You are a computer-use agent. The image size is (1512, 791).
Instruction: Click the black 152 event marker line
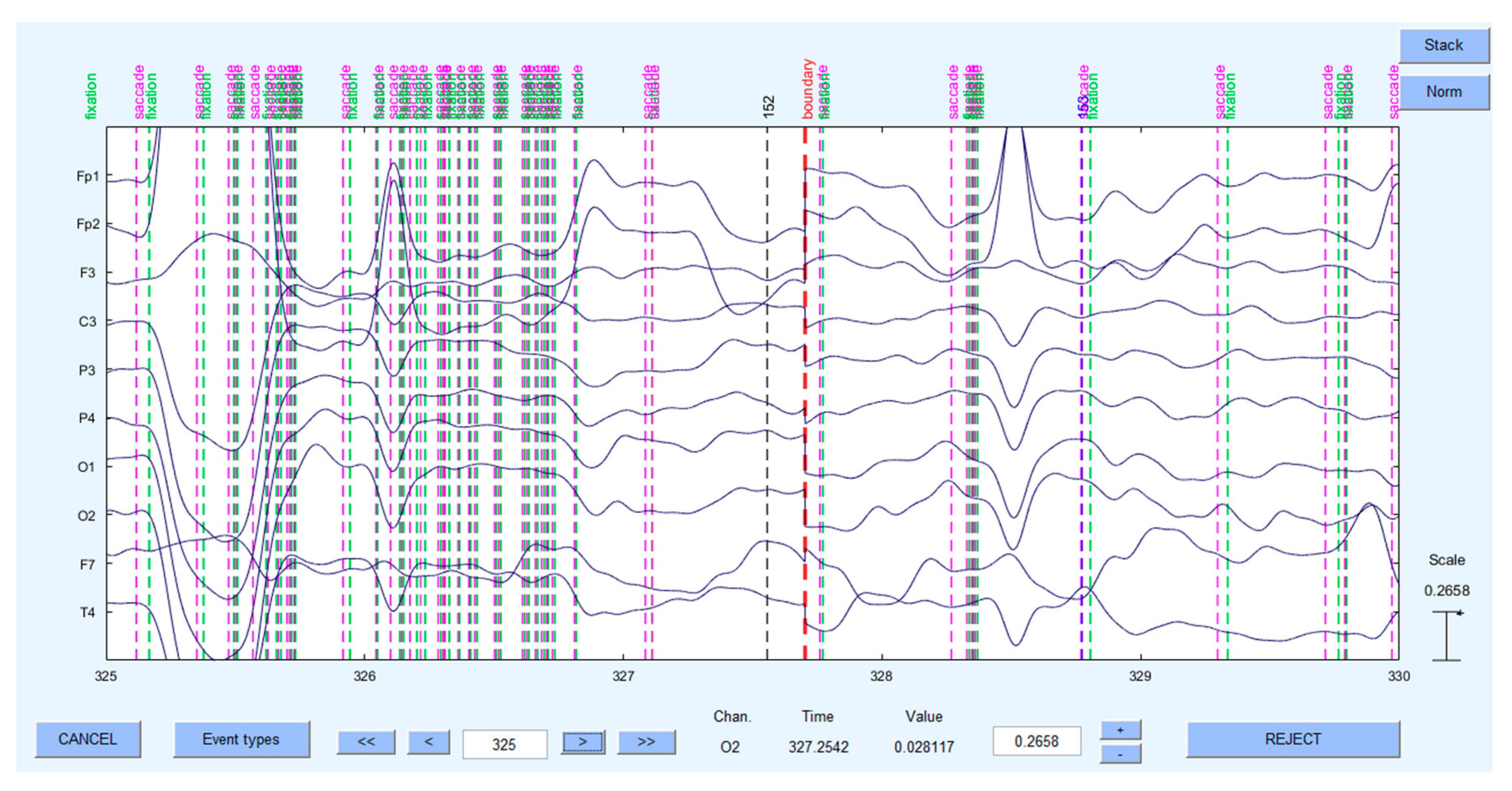click(x=766, y=382)
